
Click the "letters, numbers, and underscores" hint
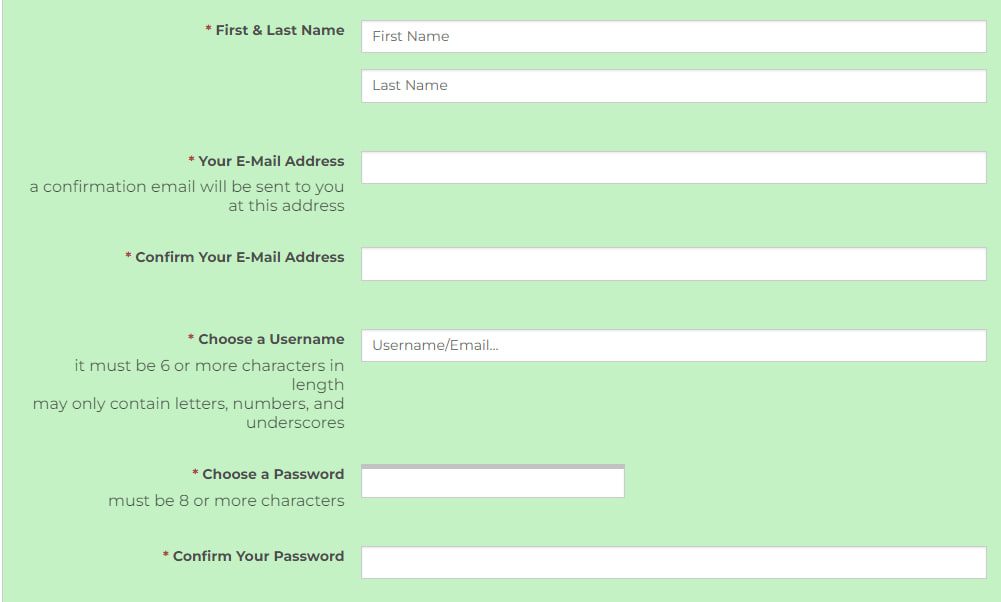[189, 413]
